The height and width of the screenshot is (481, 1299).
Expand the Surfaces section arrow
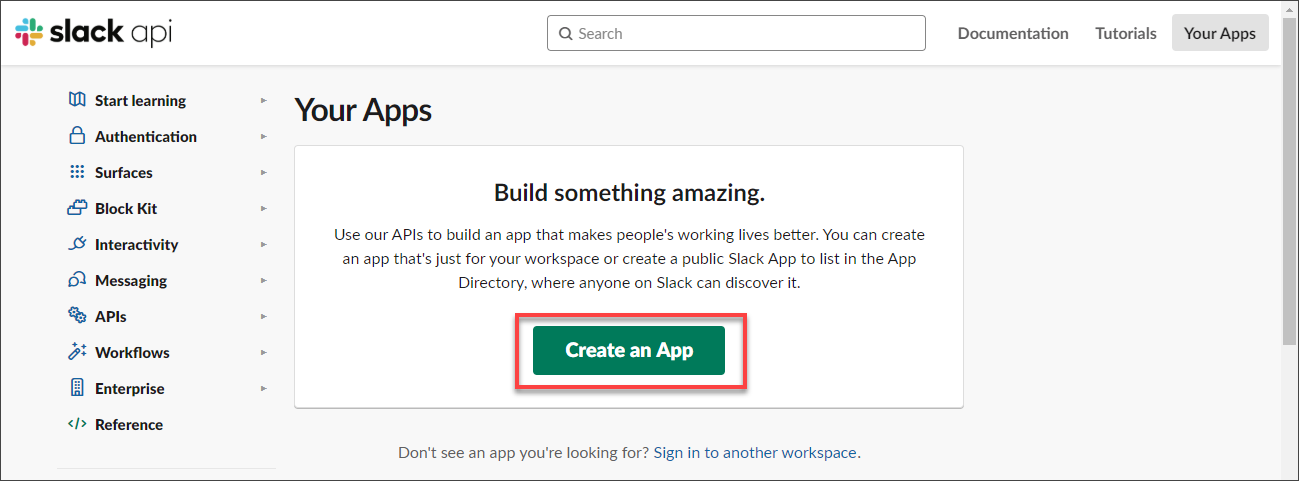coord(264,172)
